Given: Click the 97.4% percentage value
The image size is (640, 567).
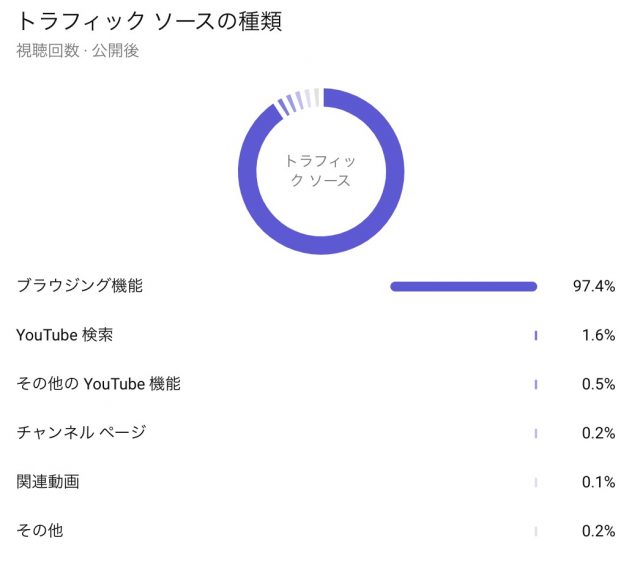Looking at the screenshot, I should click(593, 287).
